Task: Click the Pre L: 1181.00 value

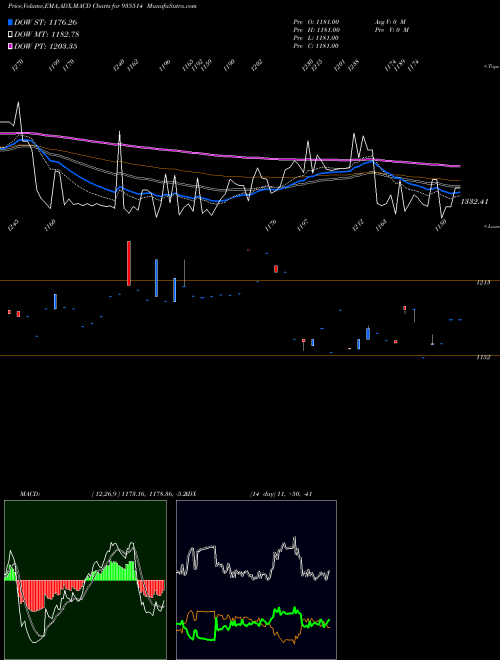Action: pos(316,38)
